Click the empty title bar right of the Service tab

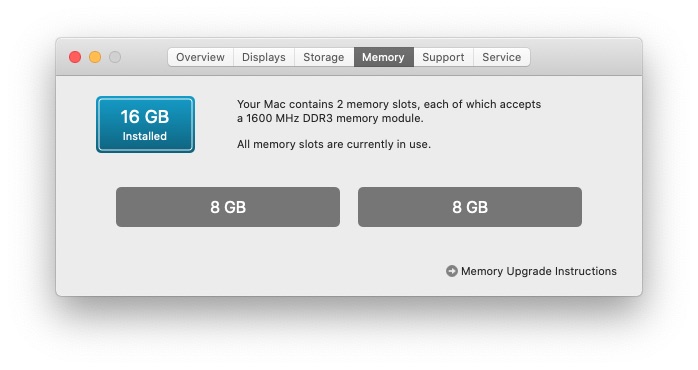click(x=586, y=57)
